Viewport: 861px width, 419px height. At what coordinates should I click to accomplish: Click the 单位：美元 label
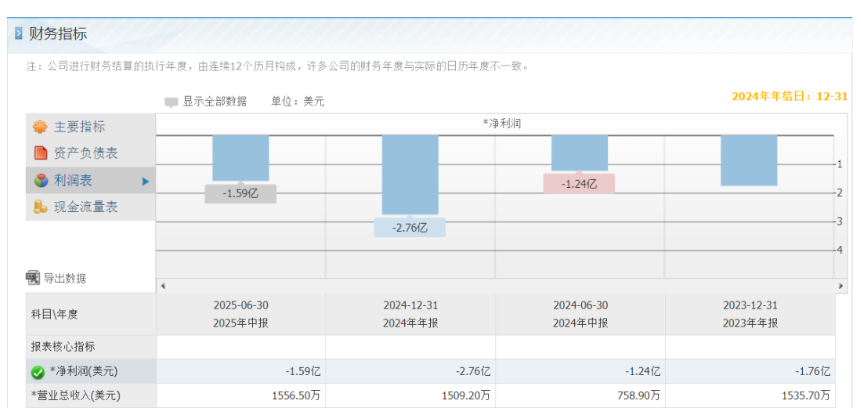click(x=298, y=102)
